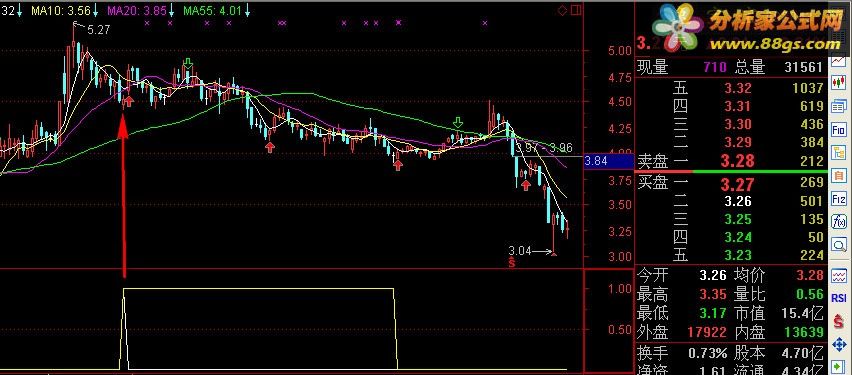Image resolution: width=852 pixels, height=375 pixels.
Task: Toggle the red split-panel icon above chart
Action: coord(575,10)
